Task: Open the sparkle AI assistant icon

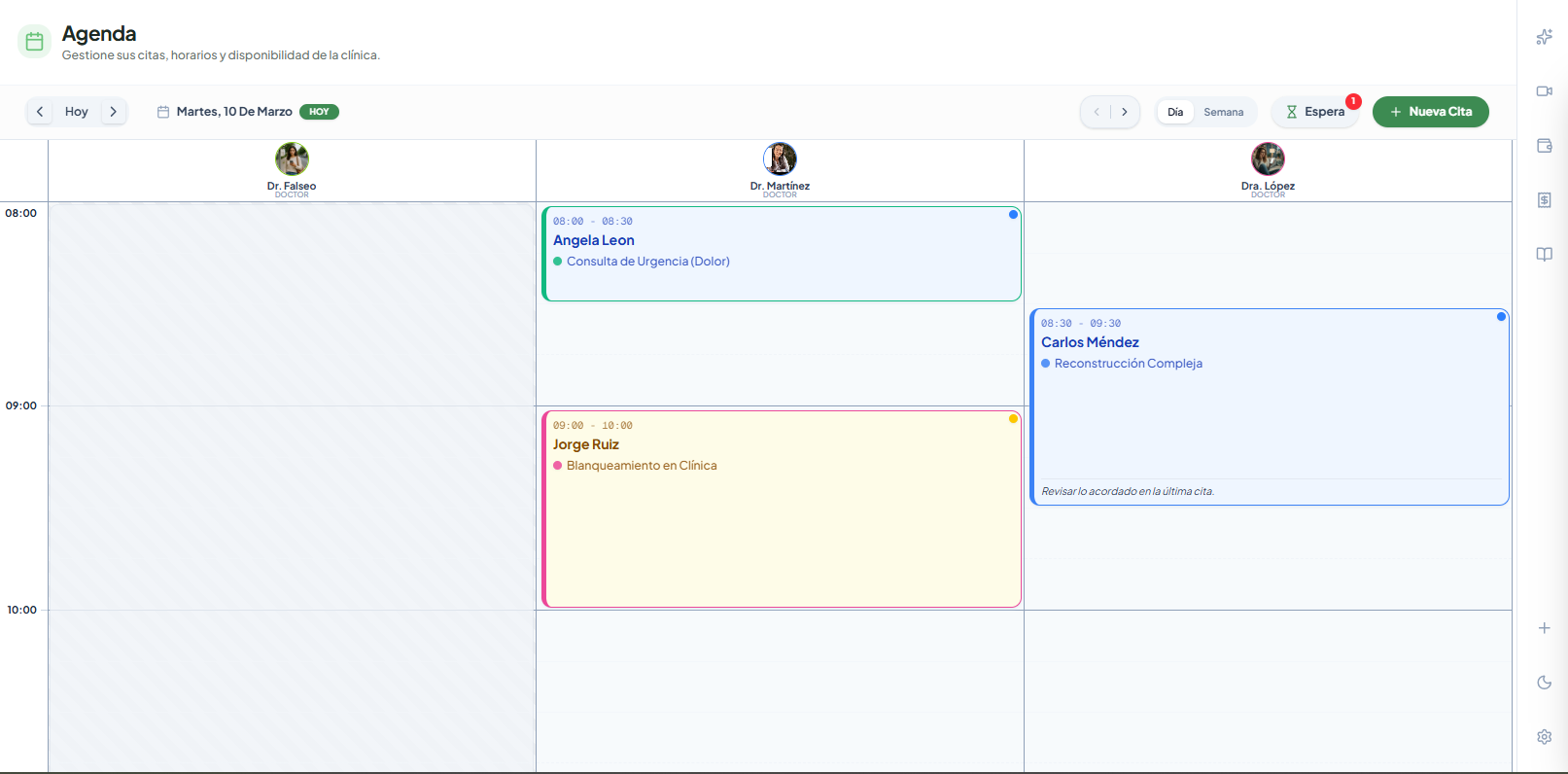Action: coord(1544,37)
